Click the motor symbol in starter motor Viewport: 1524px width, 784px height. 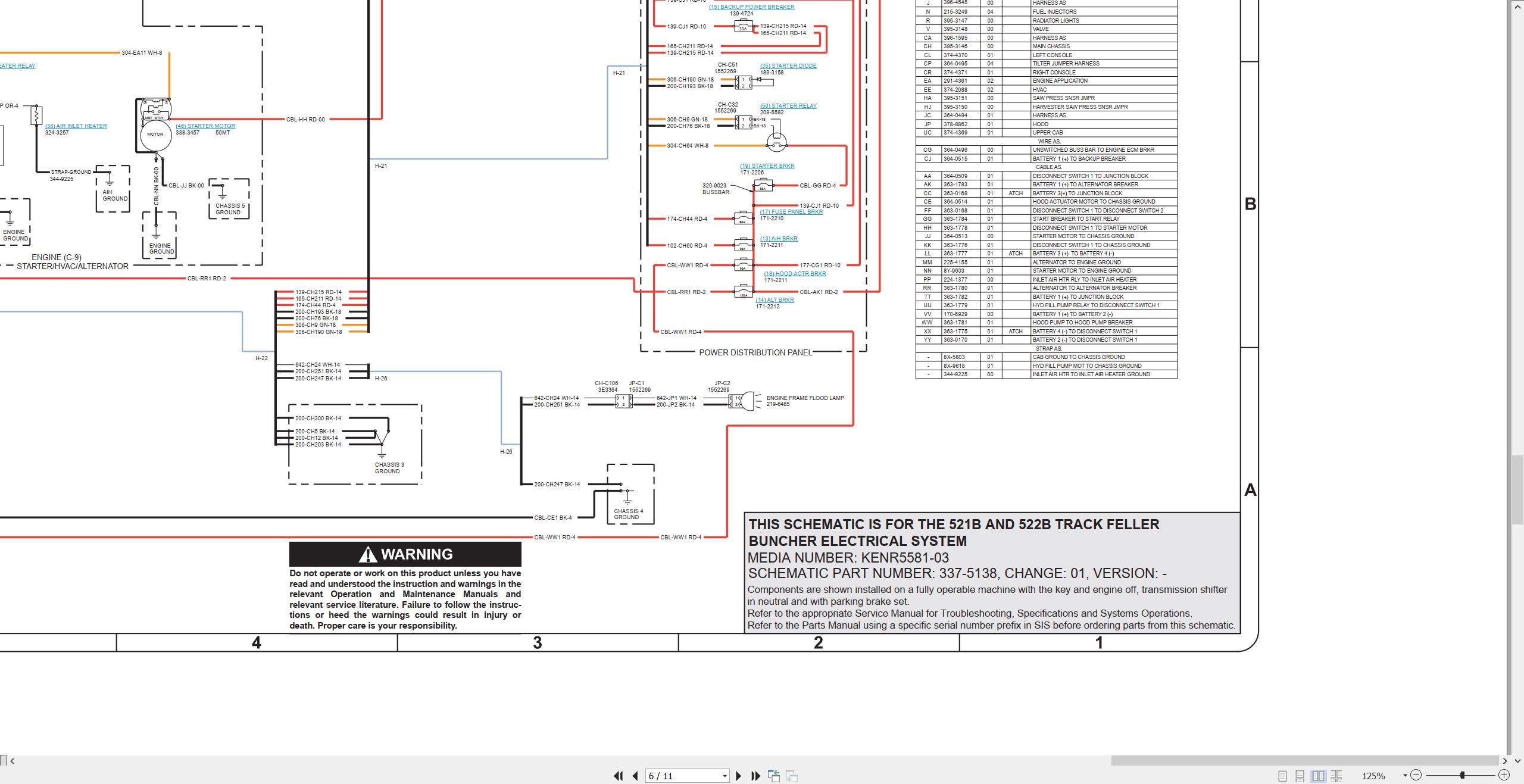[156, 135]
